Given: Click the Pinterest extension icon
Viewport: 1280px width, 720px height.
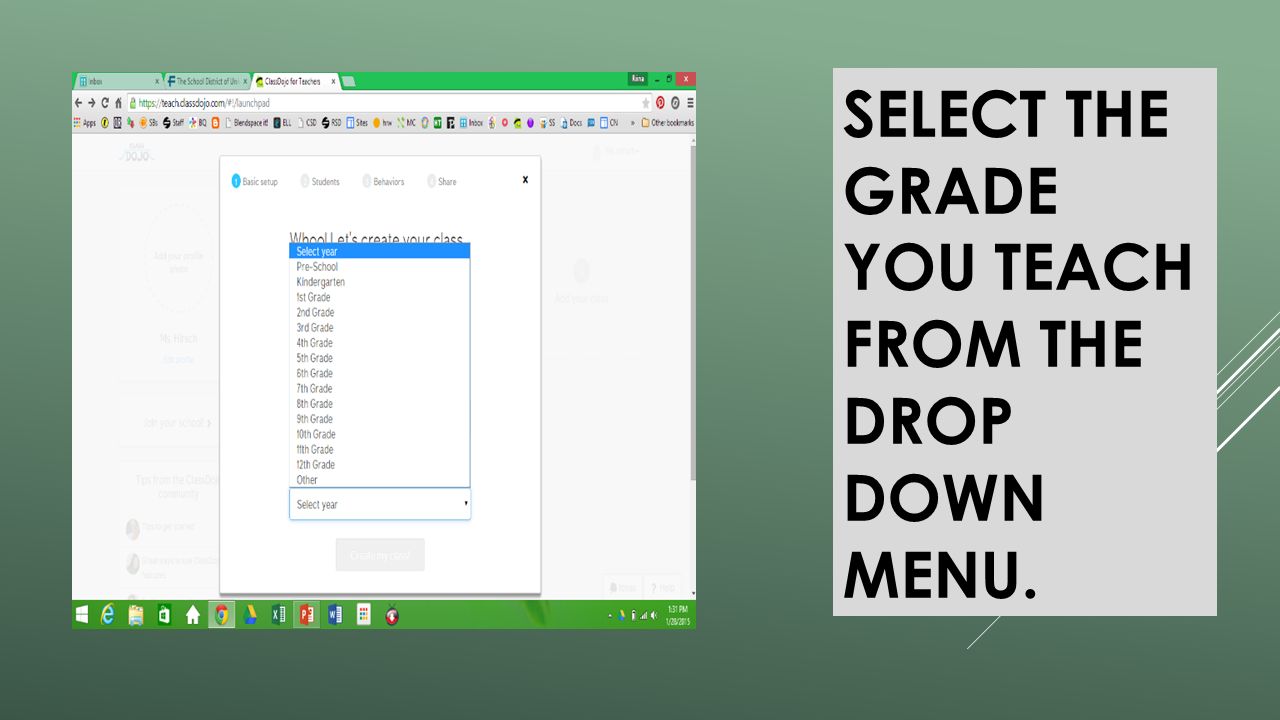Looking at the screenshot, I should (x=661, y=103).
